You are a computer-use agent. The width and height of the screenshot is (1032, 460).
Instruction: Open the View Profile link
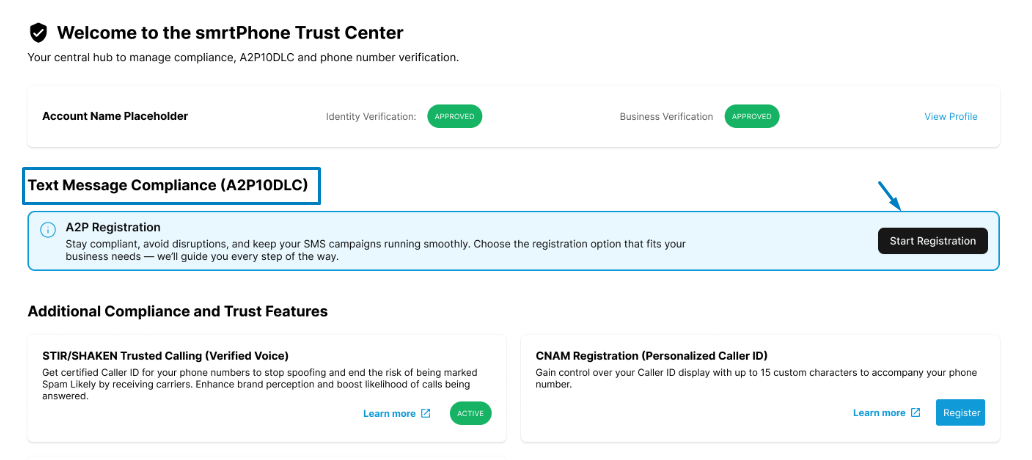(950, 116)
